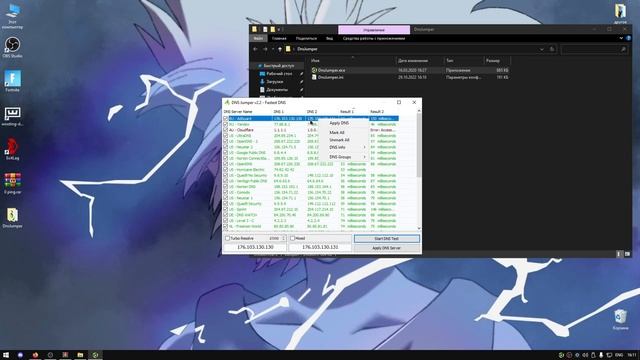The height and width of the screenshot is (360, 640).
Task: Go up one folder in Explorer
Action: [280, 49]
